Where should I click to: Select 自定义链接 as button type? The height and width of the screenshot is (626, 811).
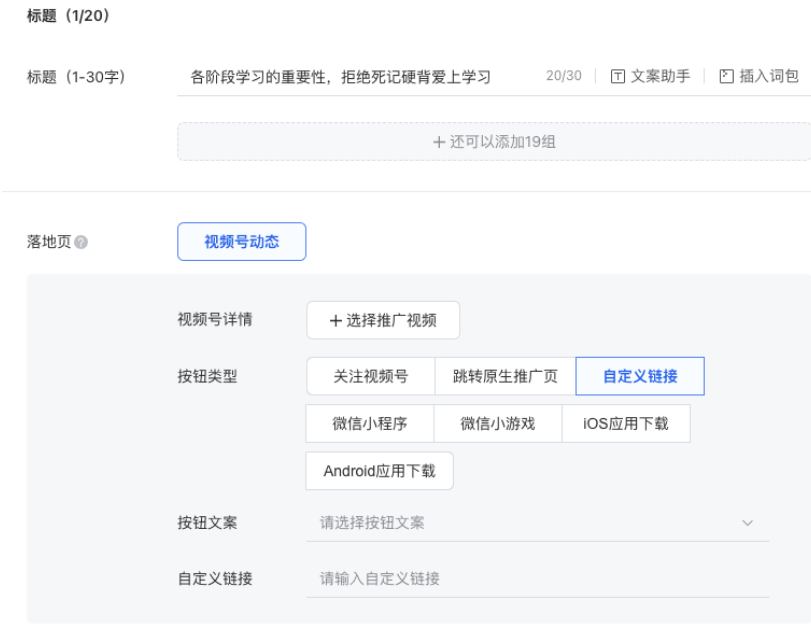tap(640, 376)
